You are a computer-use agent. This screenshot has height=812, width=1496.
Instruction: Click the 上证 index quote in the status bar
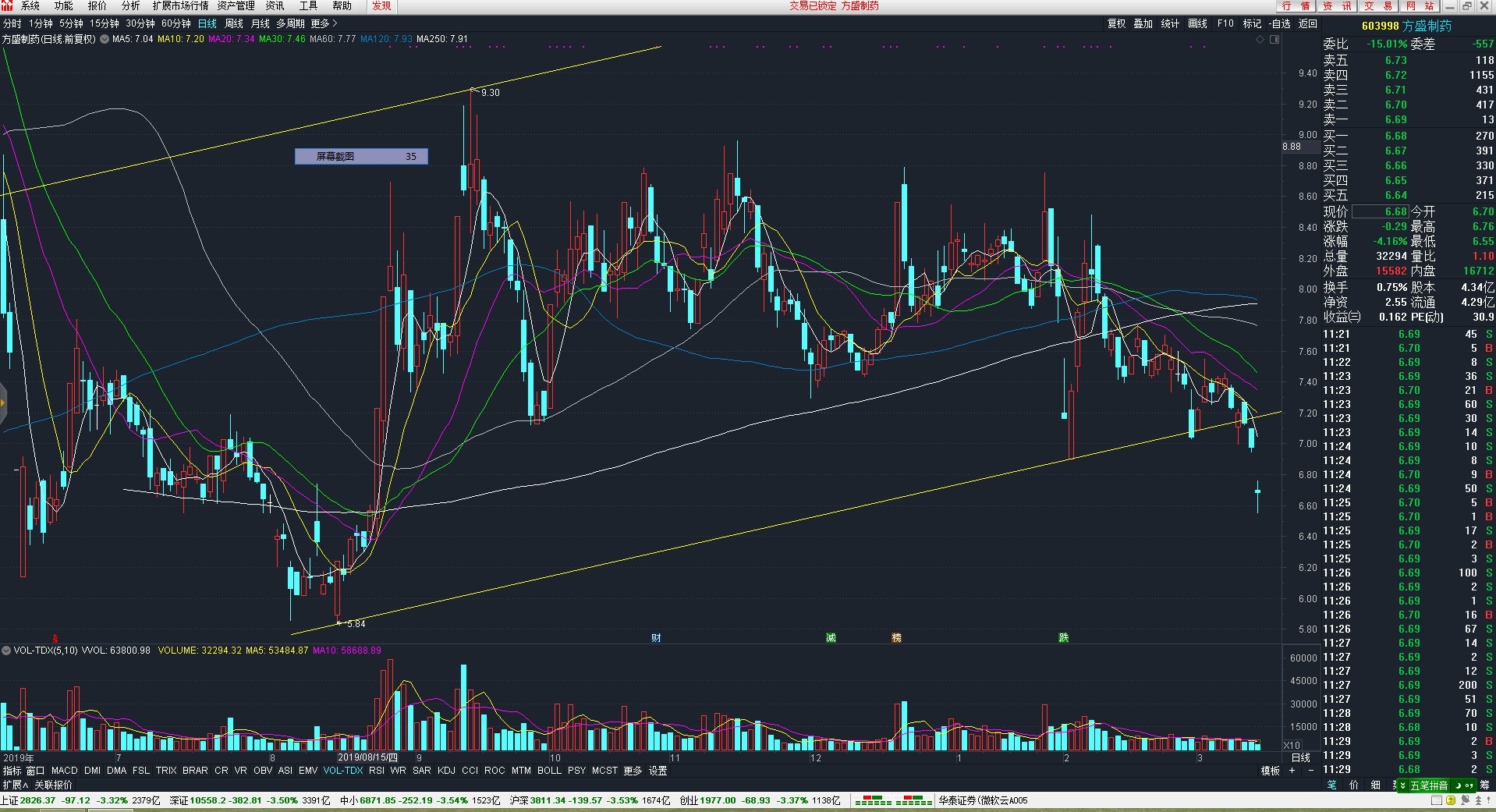point(80,800)
